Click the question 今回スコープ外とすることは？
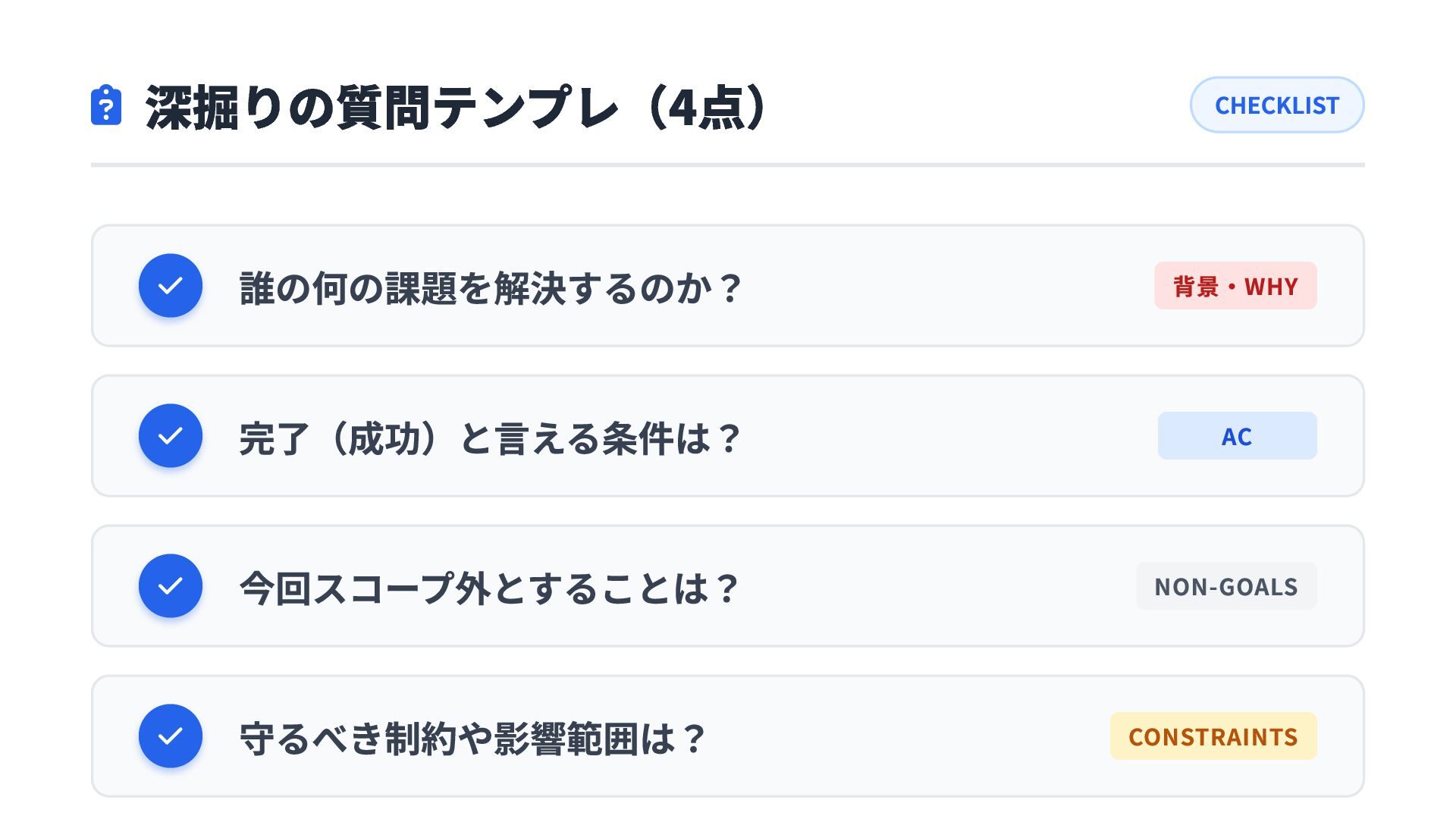The height and width of the screenshot is (819, 1456). click(x=489, y=588)
